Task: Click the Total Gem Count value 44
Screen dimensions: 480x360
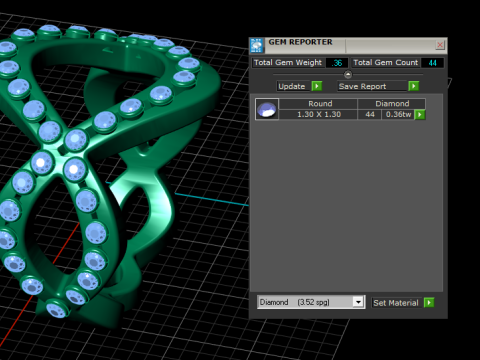Action: click(432, 63)
